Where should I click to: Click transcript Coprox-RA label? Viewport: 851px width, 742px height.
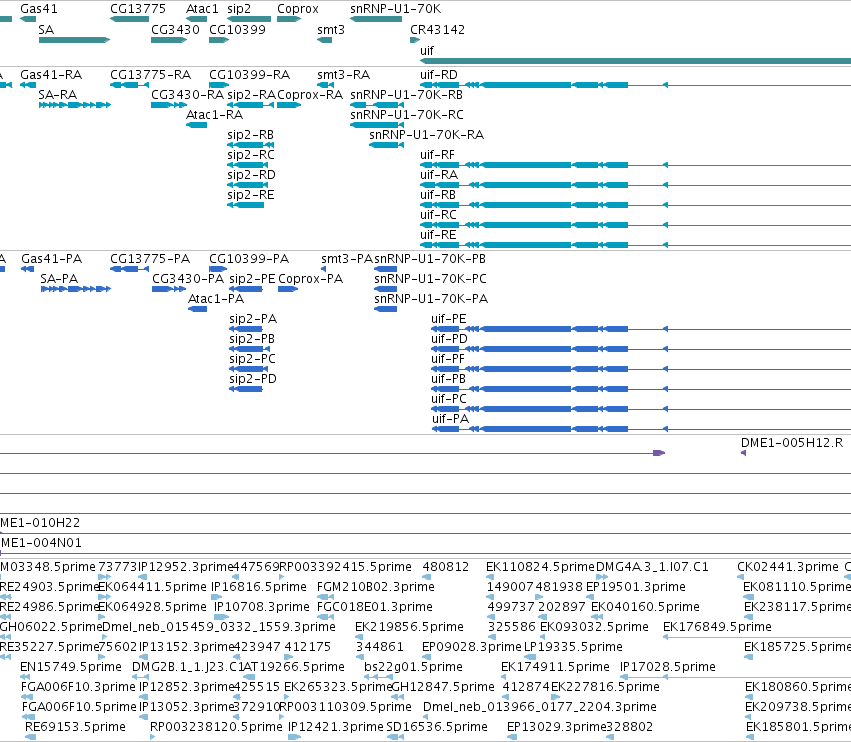point(310,94)
